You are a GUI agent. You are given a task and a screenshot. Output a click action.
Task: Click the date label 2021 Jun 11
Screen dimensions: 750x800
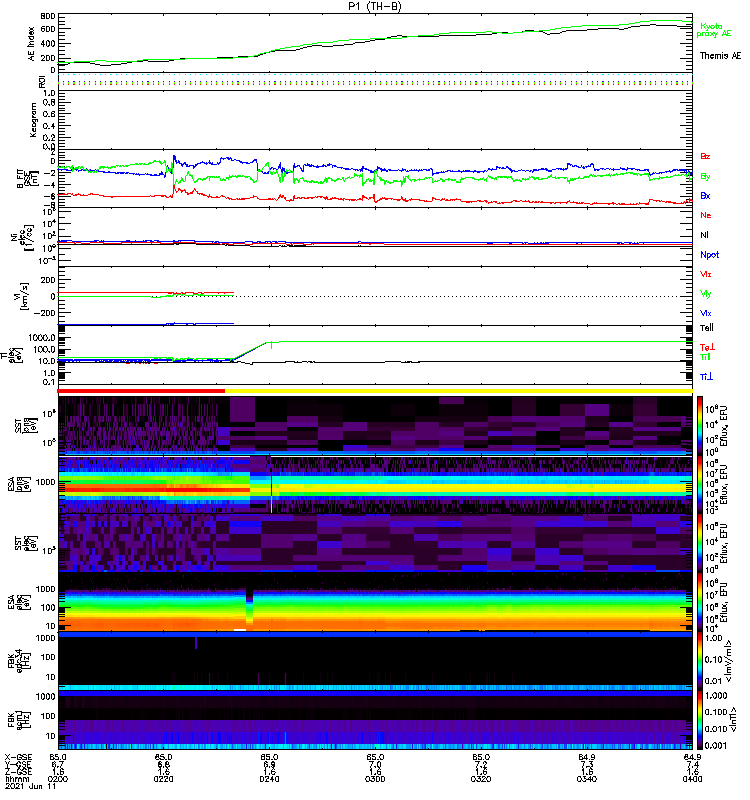click(31, 787)
